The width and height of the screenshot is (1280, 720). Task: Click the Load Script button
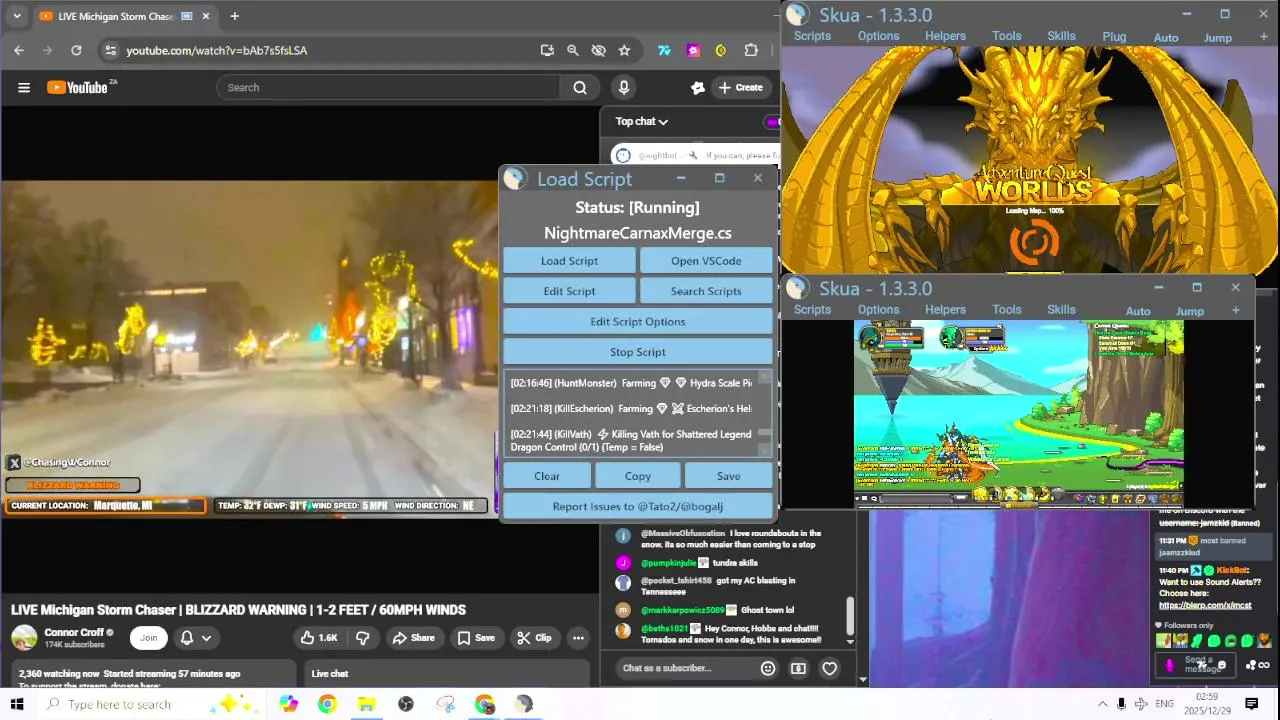click(569, 261)
